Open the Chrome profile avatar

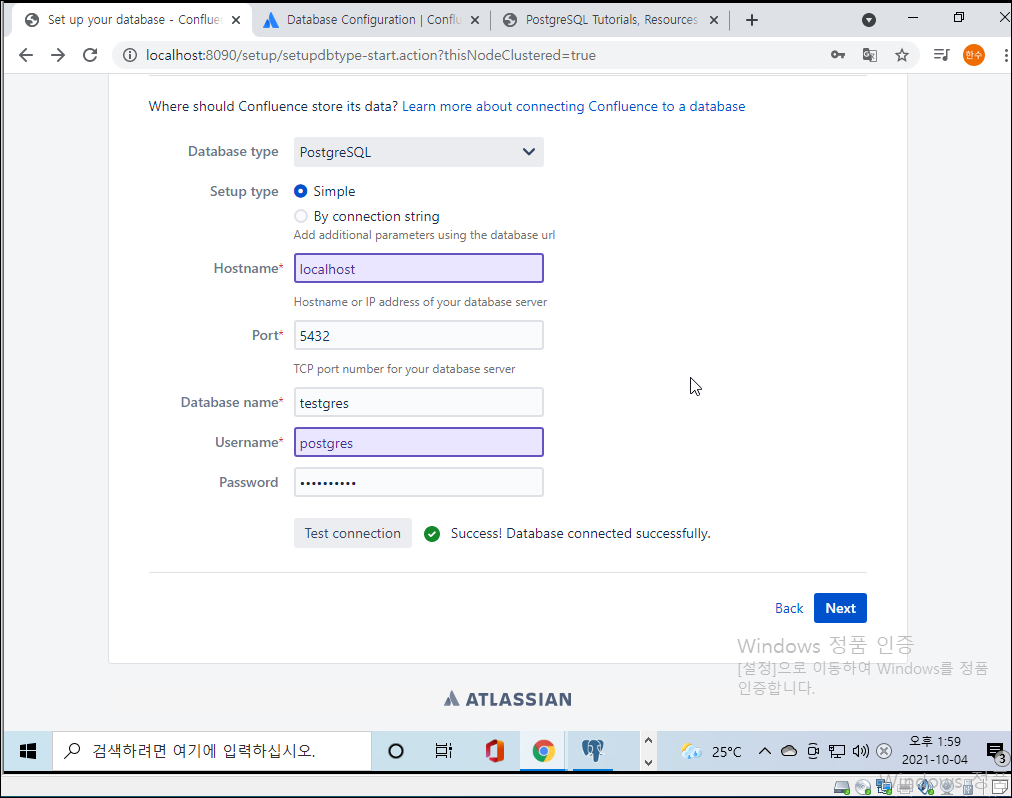pos(973,56)
